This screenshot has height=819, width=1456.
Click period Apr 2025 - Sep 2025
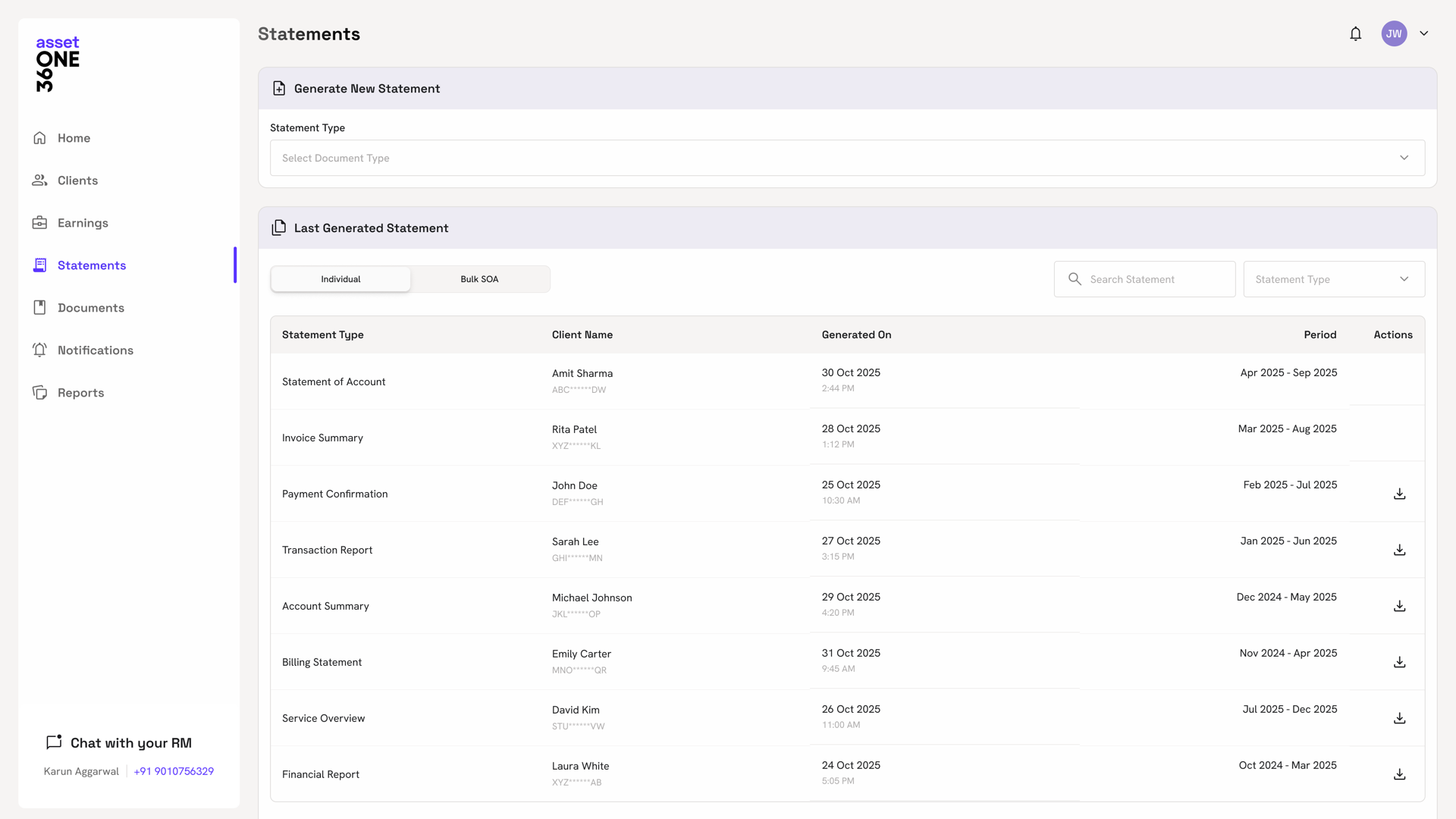(1288, 372)
